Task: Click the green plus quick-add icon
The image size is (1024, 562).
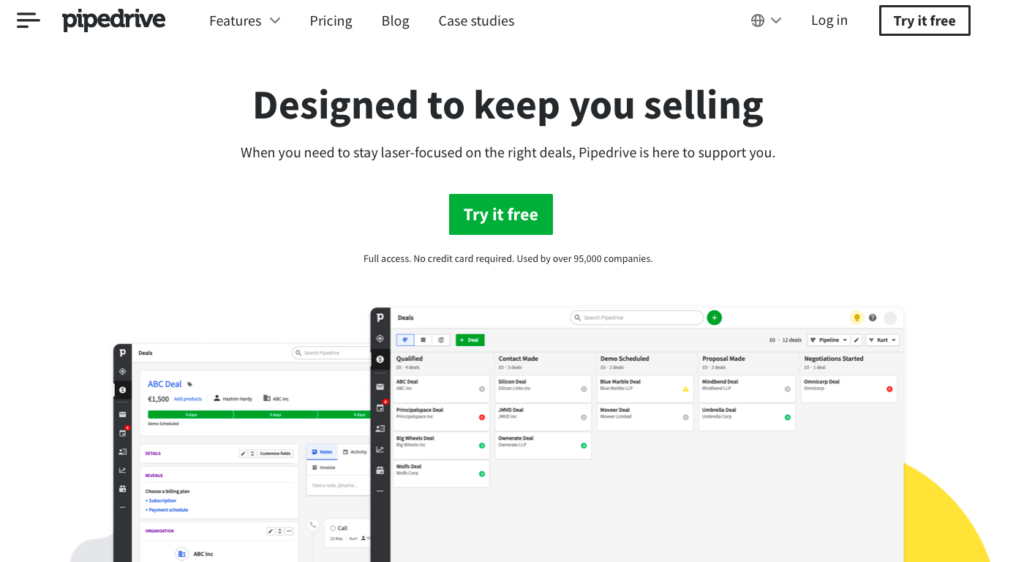Action: (x=714, y=318)
